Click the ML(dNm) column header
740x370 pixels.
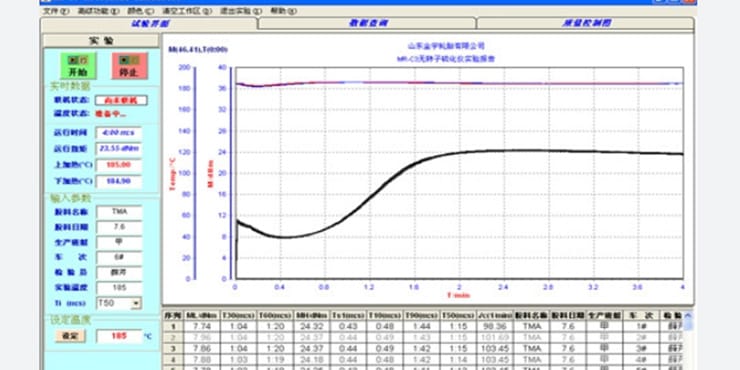202,315
